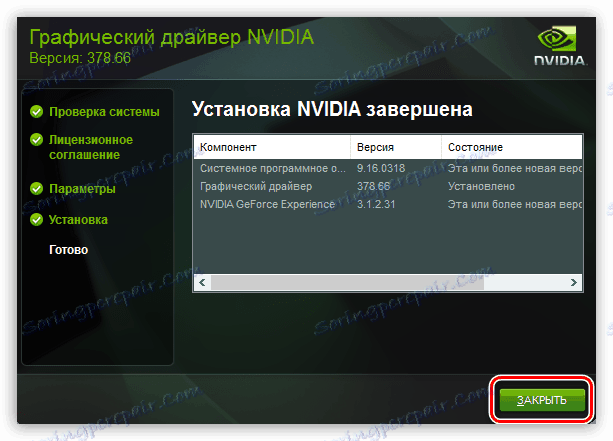Screen dimensions: 613x441
Task: Click version cell 3.1.2.31
Action: pyautogui.click(x=376, y=204)
